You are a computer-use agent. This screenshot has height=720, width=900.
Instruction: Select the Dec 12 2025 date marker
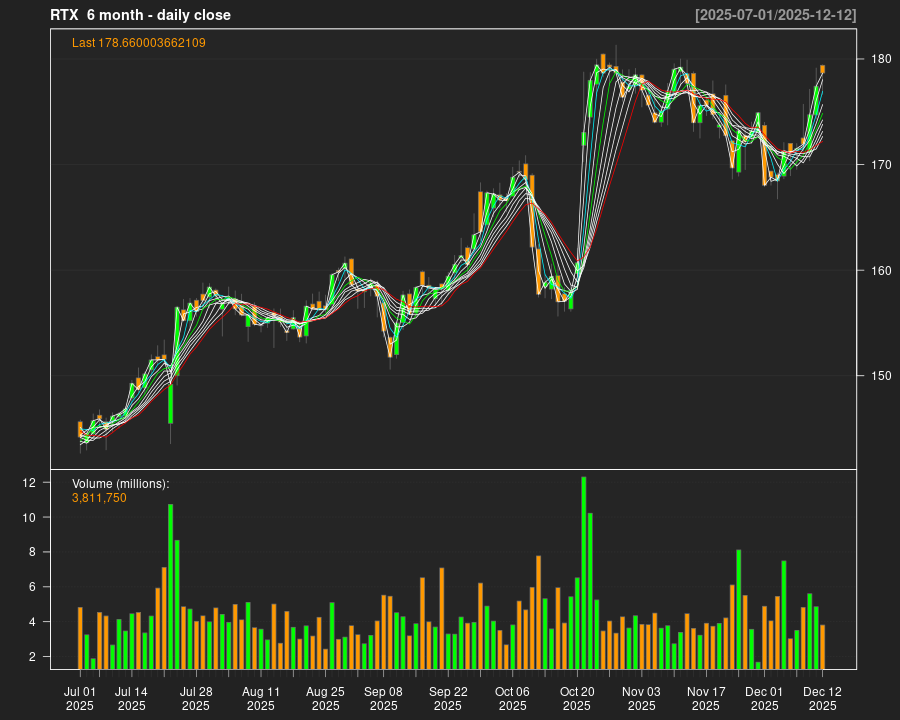(822, 698)
